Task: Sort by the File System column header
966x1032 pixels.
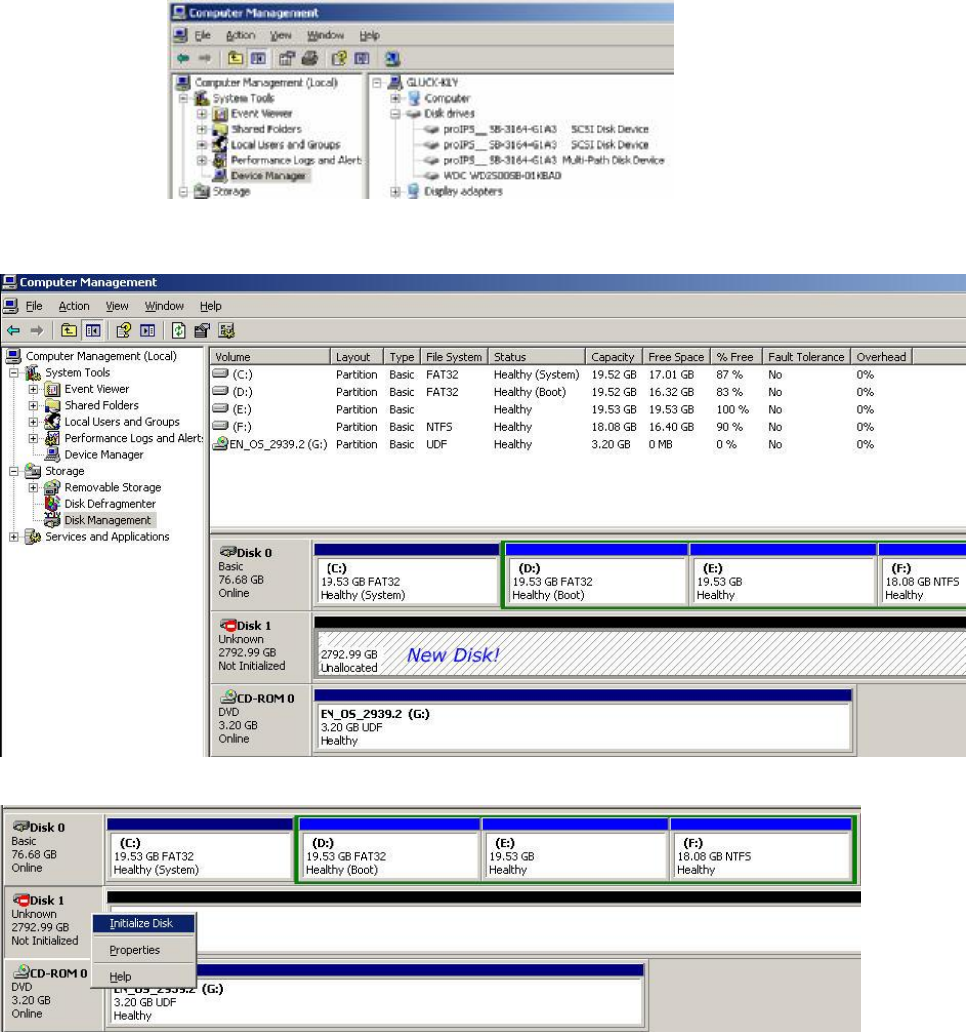Action: [x=454, y=357]
